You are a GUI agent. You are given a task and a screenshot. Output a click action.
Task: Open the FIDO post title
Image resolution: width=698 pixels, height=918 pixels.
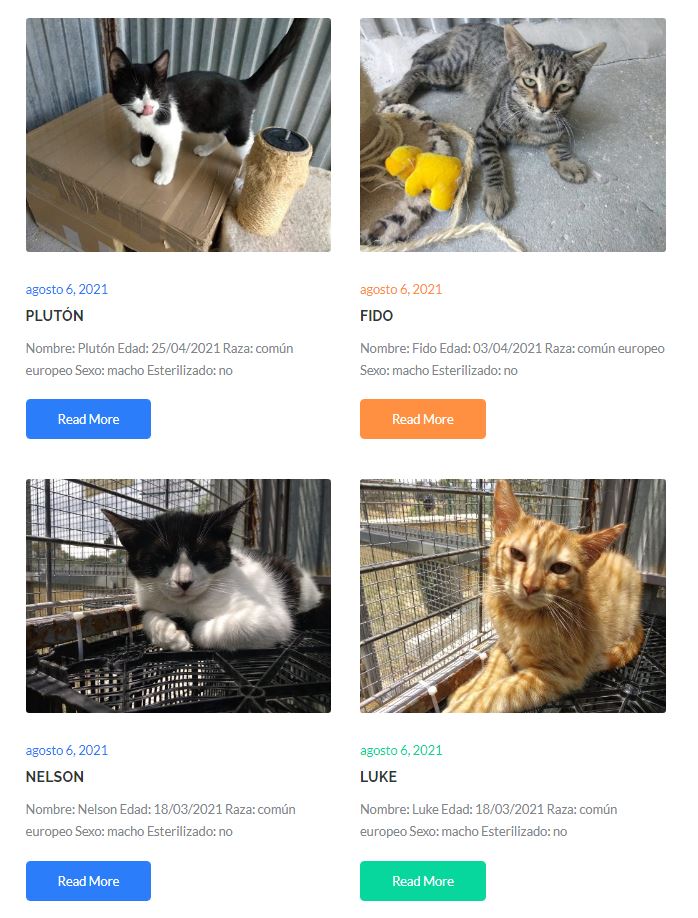pos(377,316)
